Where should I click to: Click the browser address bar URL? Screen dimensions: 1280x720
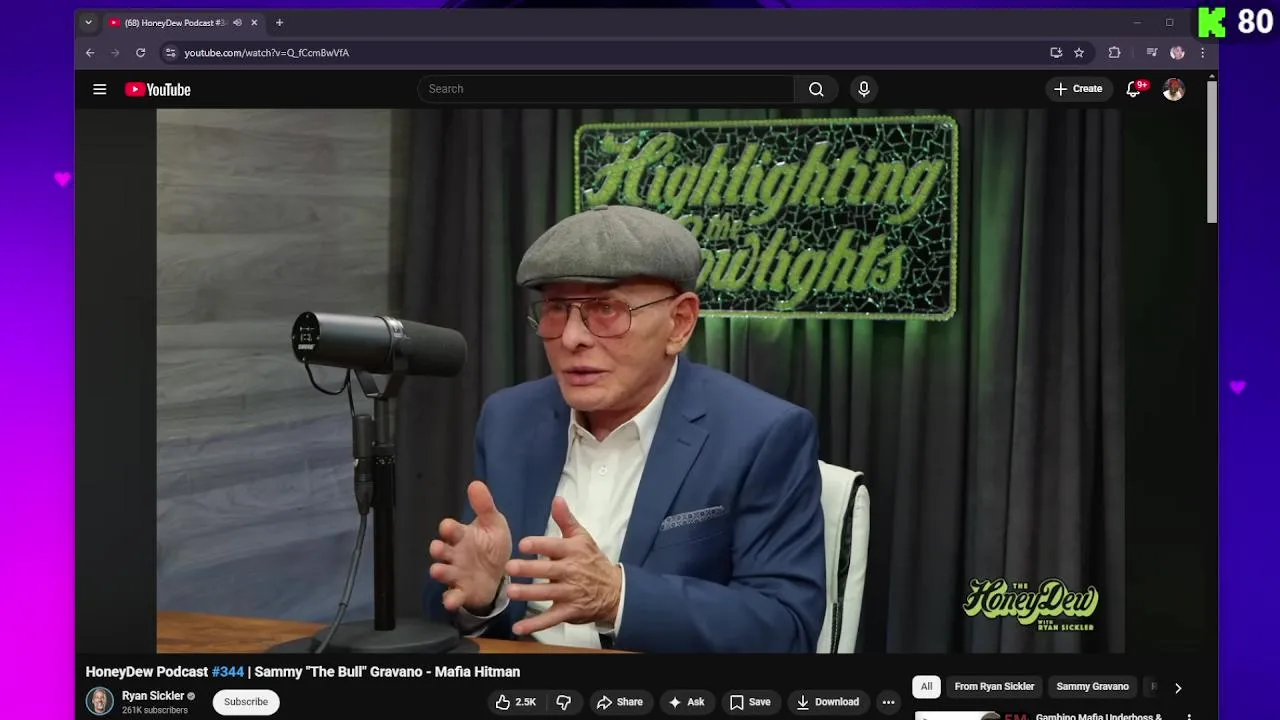click(x=266, y=53)
